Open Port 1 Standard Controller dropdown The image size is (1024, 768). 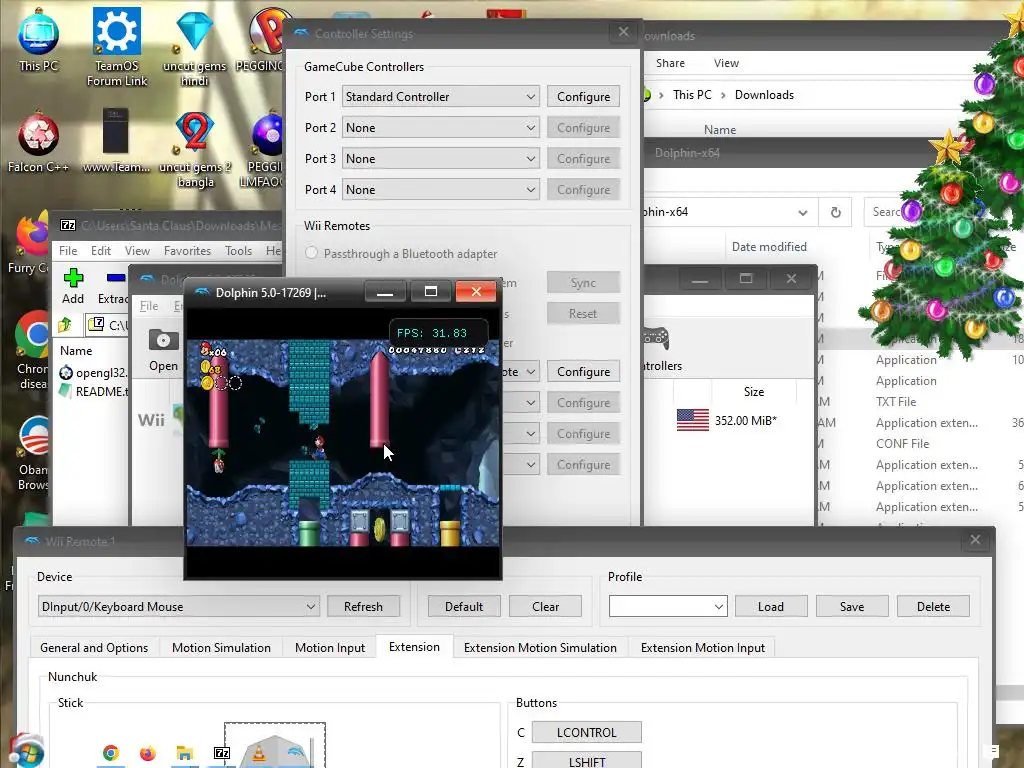pos(441,97)
